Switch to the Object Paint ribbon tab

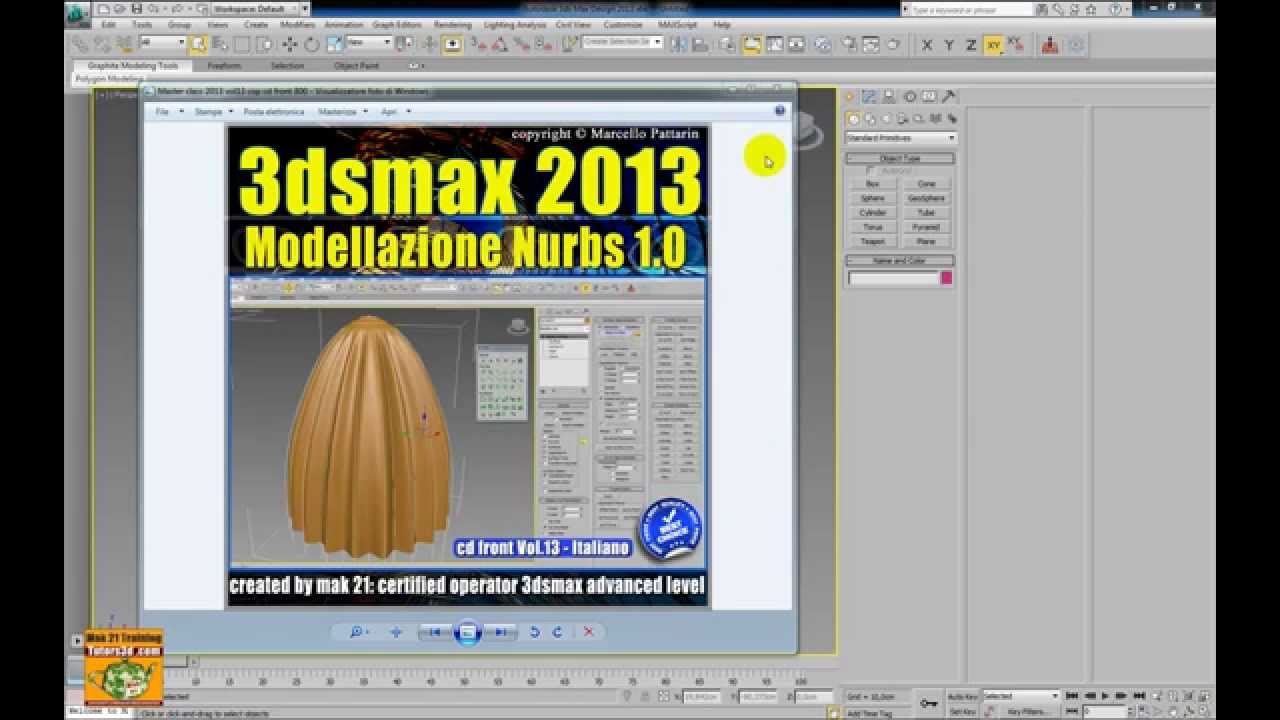[356, 66]
